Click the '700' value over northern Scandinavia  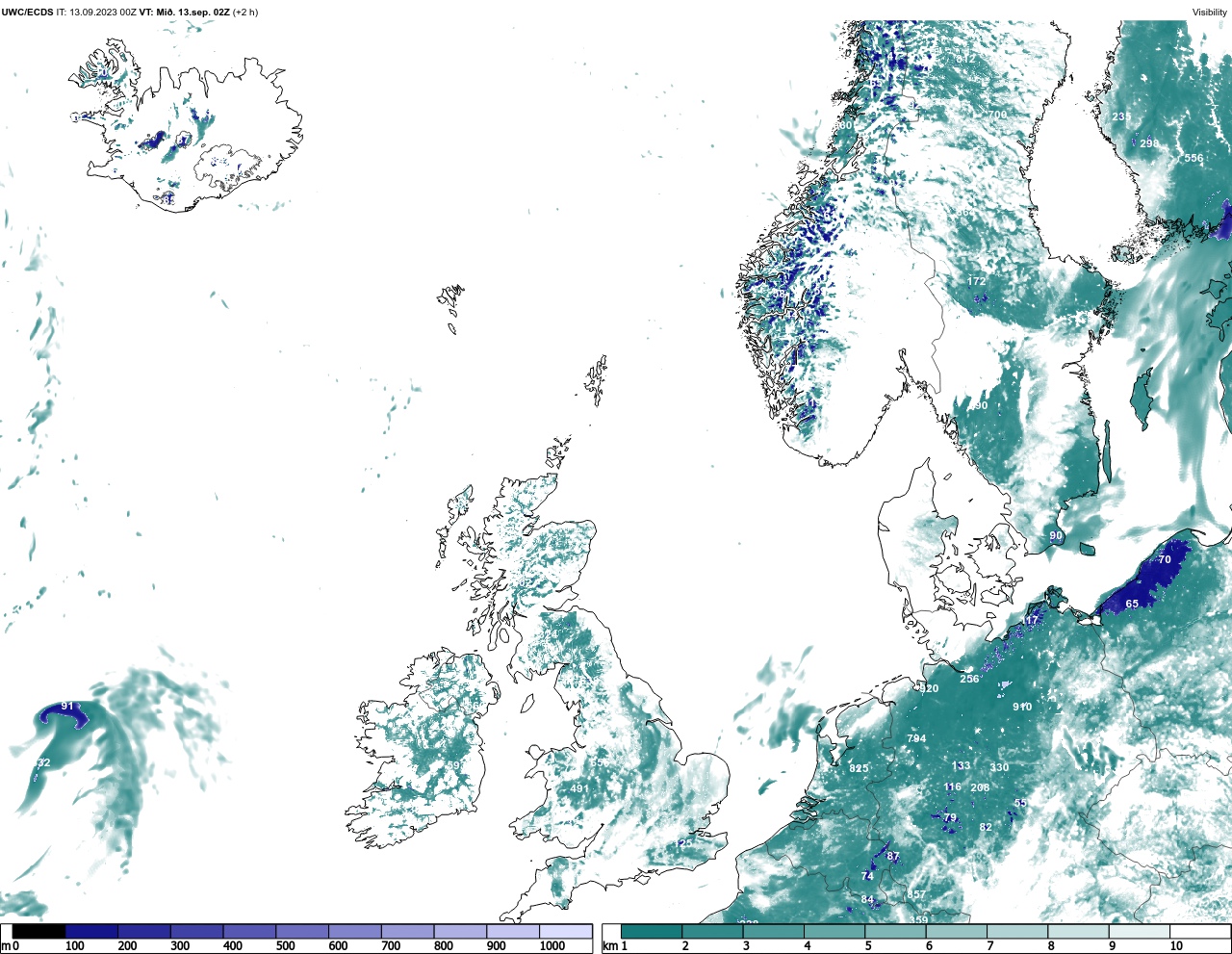tap(997, 115)
